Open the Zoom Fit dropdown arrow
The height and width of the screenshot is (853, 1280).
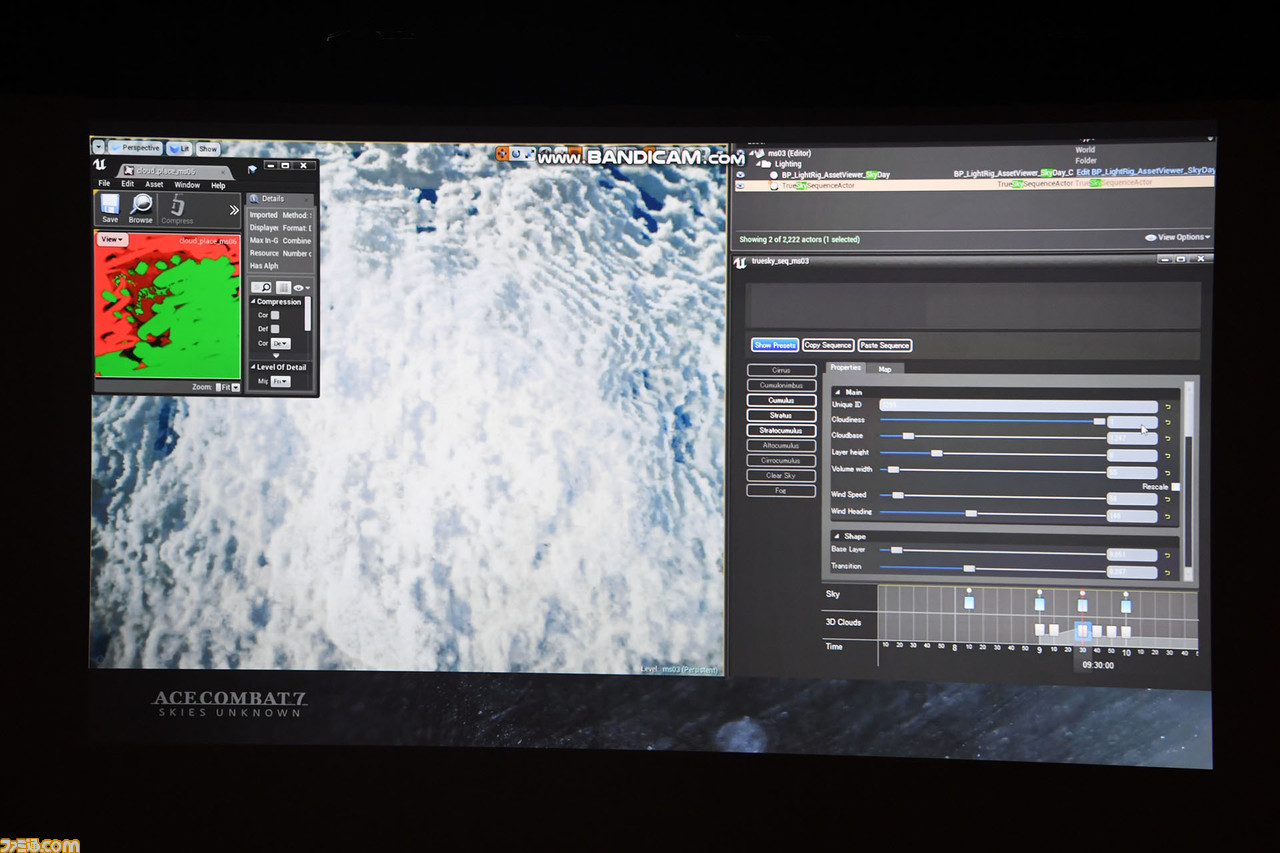point(236,387)
